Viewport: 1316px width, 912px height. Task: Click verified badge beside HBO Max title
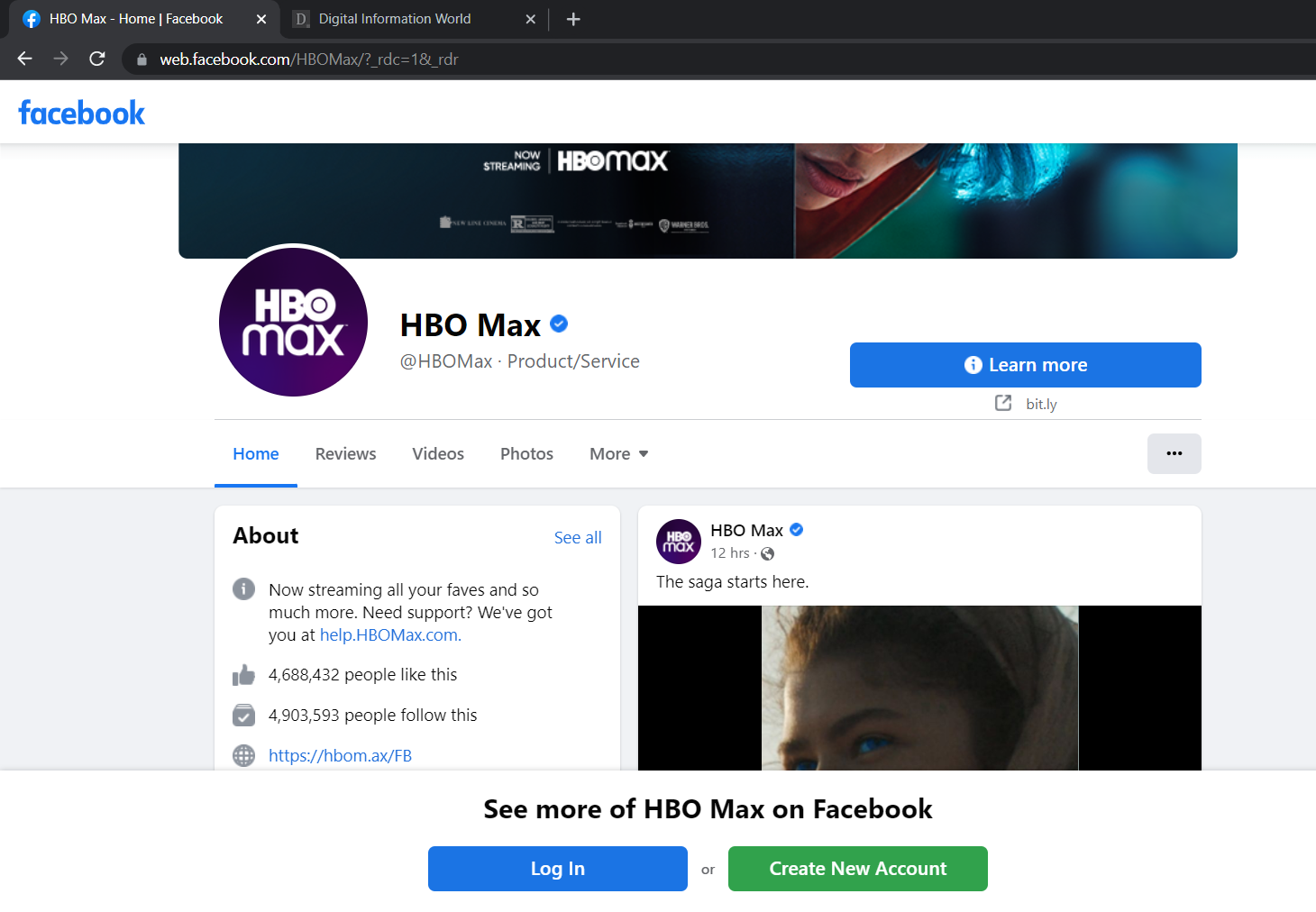559,324
